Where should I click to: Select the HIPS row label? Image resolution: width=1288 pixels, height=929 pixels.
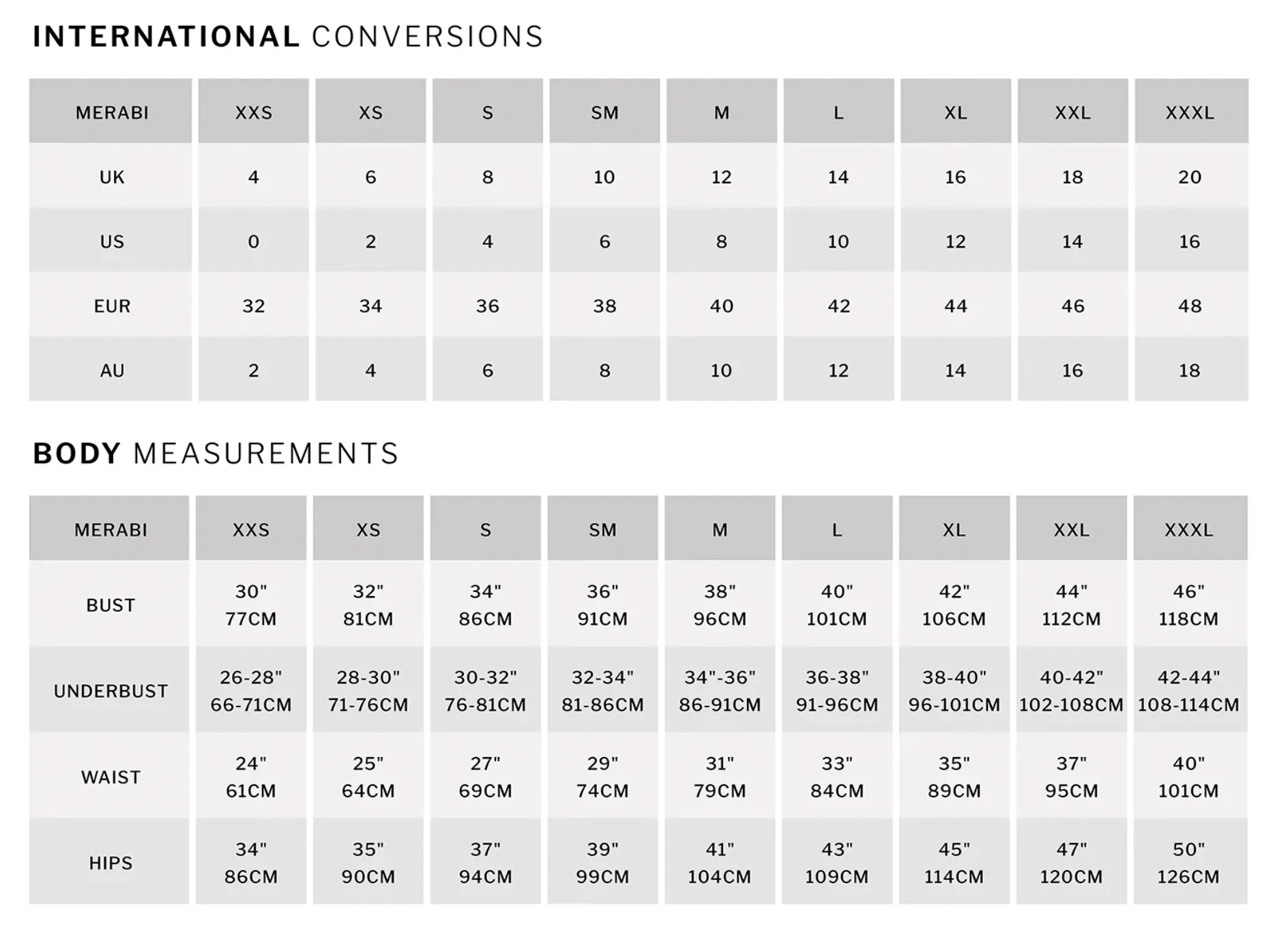110,863
